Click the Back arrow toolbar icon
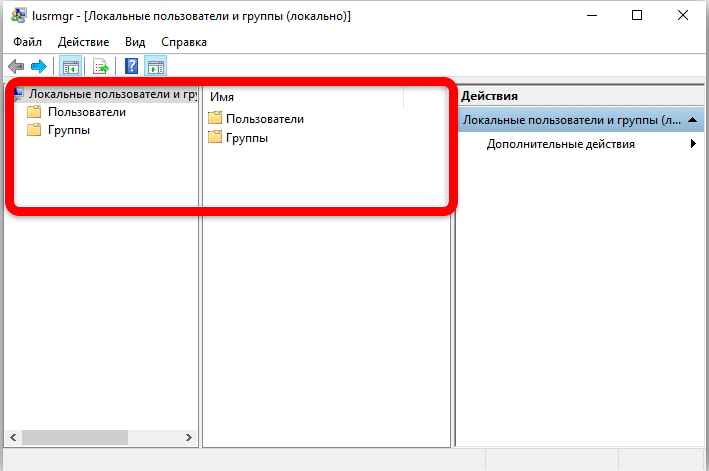Image resolution: width=709 pixels, height=471 pixels. click(x=16, y=66)
